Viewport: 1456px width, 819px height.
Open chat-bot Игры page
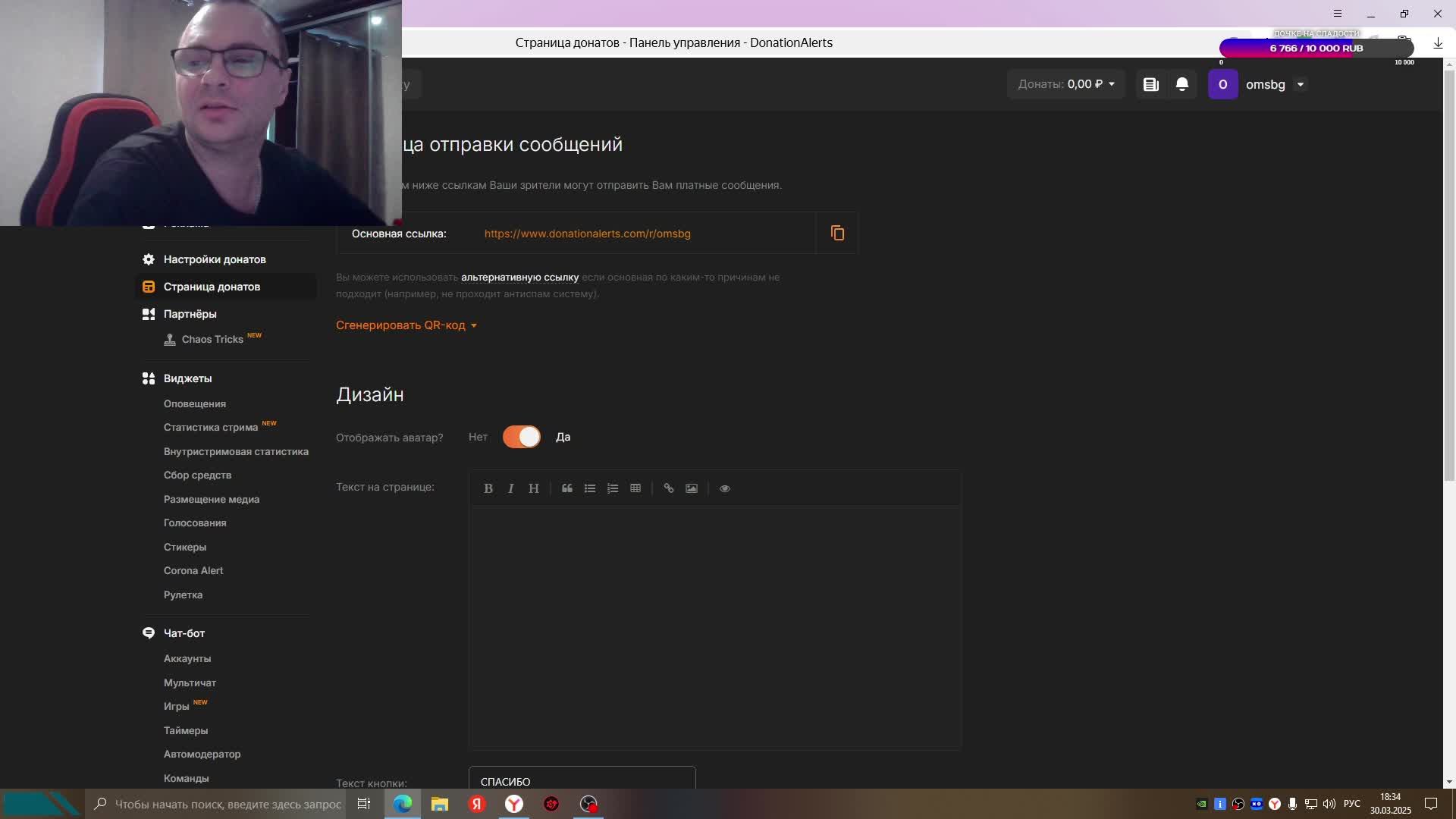[176, 707]
